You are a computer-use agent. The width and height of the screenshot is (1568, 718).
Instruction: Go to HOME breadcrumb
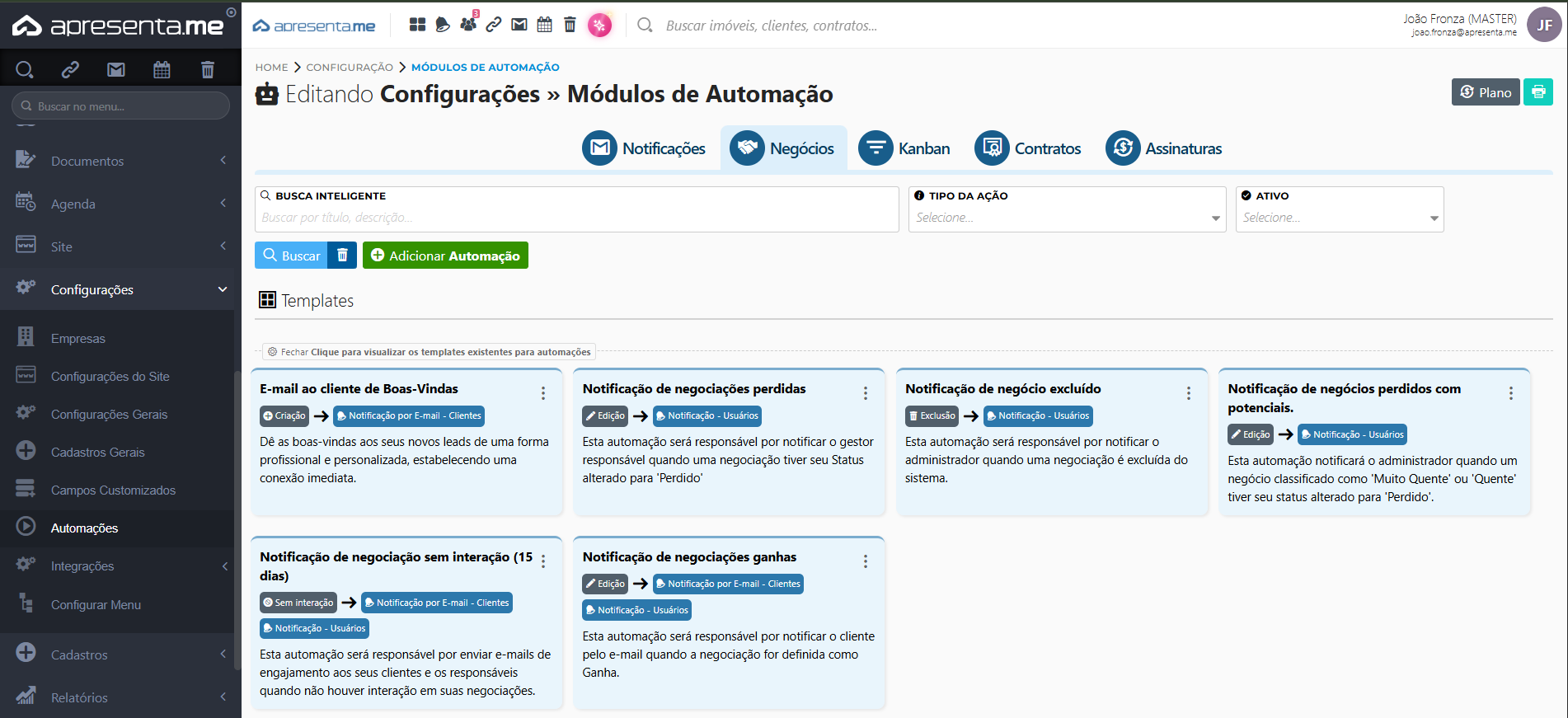point(271,68)
